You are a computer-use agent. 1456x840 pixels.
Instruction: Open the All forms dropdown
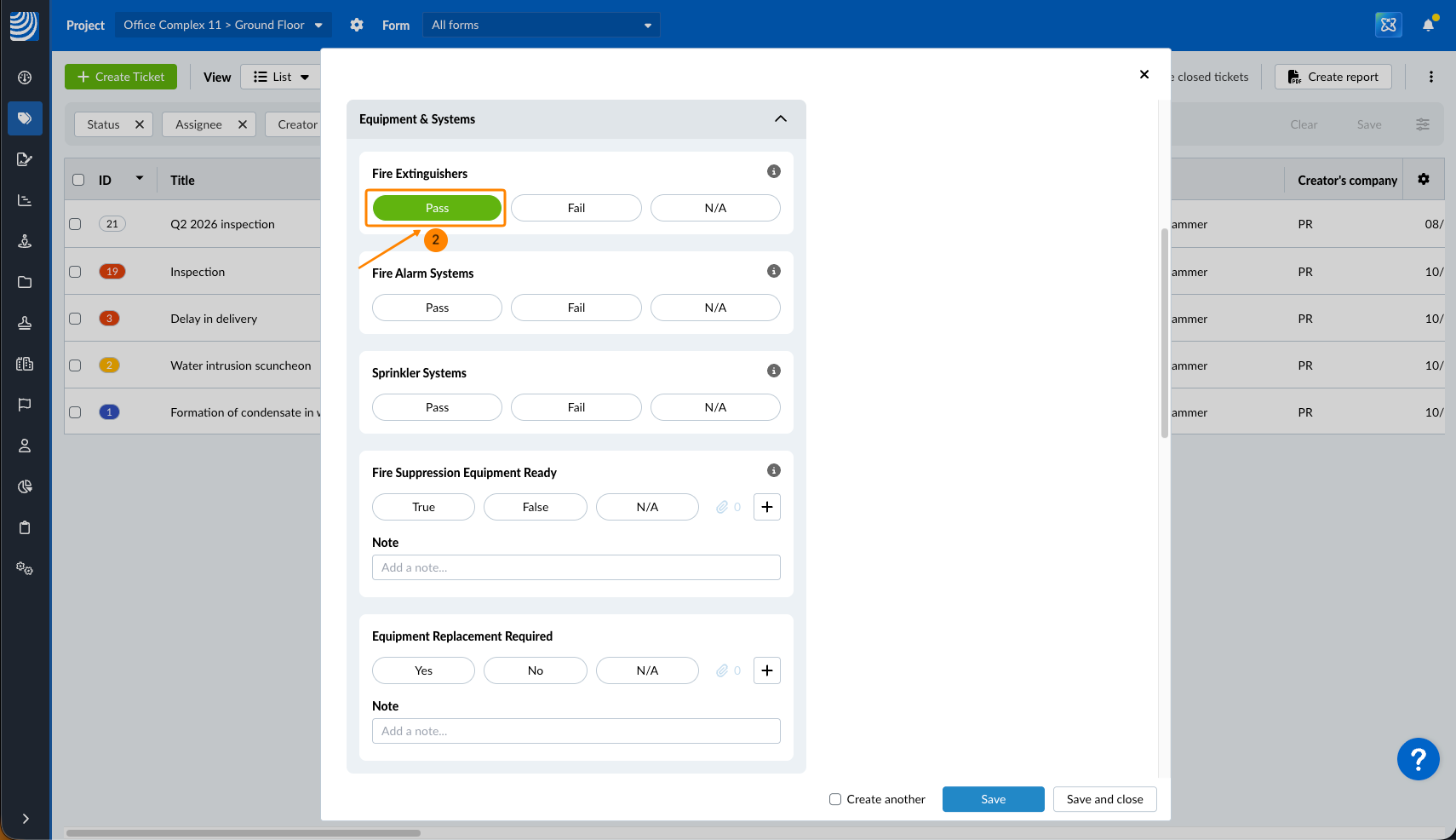[x=541, y=25]
